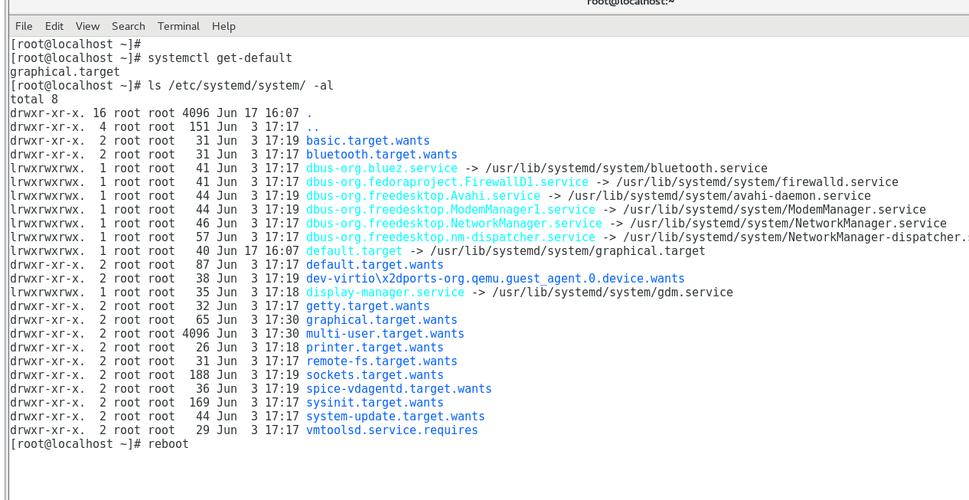Click the 'default.target.wants' directory name
This screenshot has height=500, width=969.
[x=374, y=265]
